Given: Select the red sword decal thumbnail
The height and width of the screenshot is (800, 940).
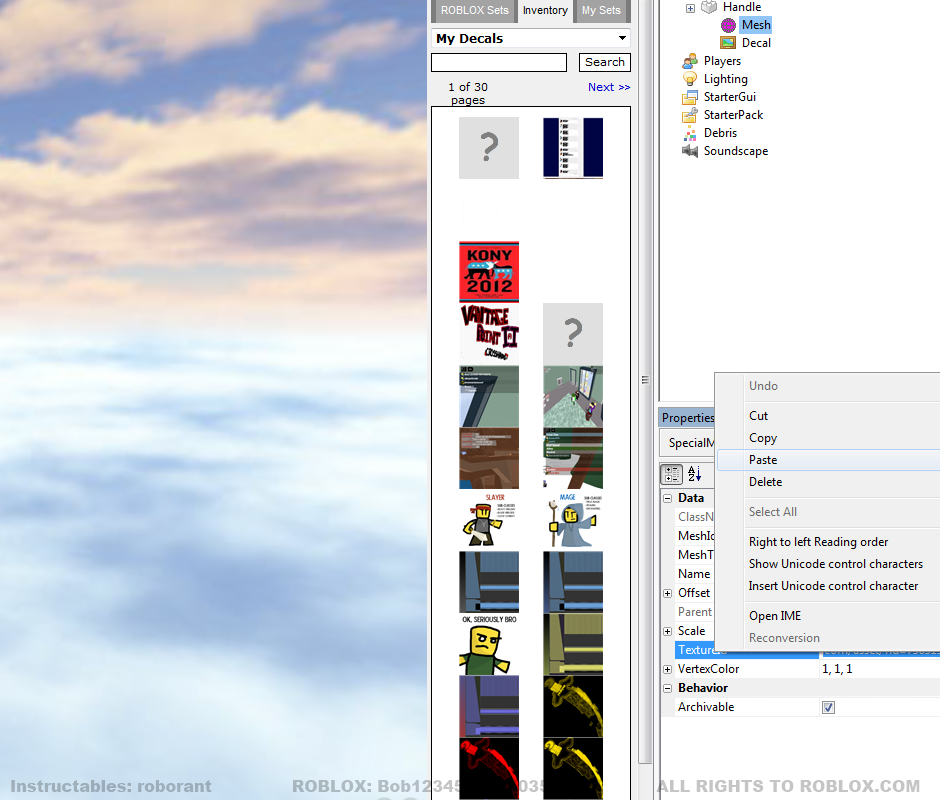Looking at the screenshot, I should [x=489, y=768].
